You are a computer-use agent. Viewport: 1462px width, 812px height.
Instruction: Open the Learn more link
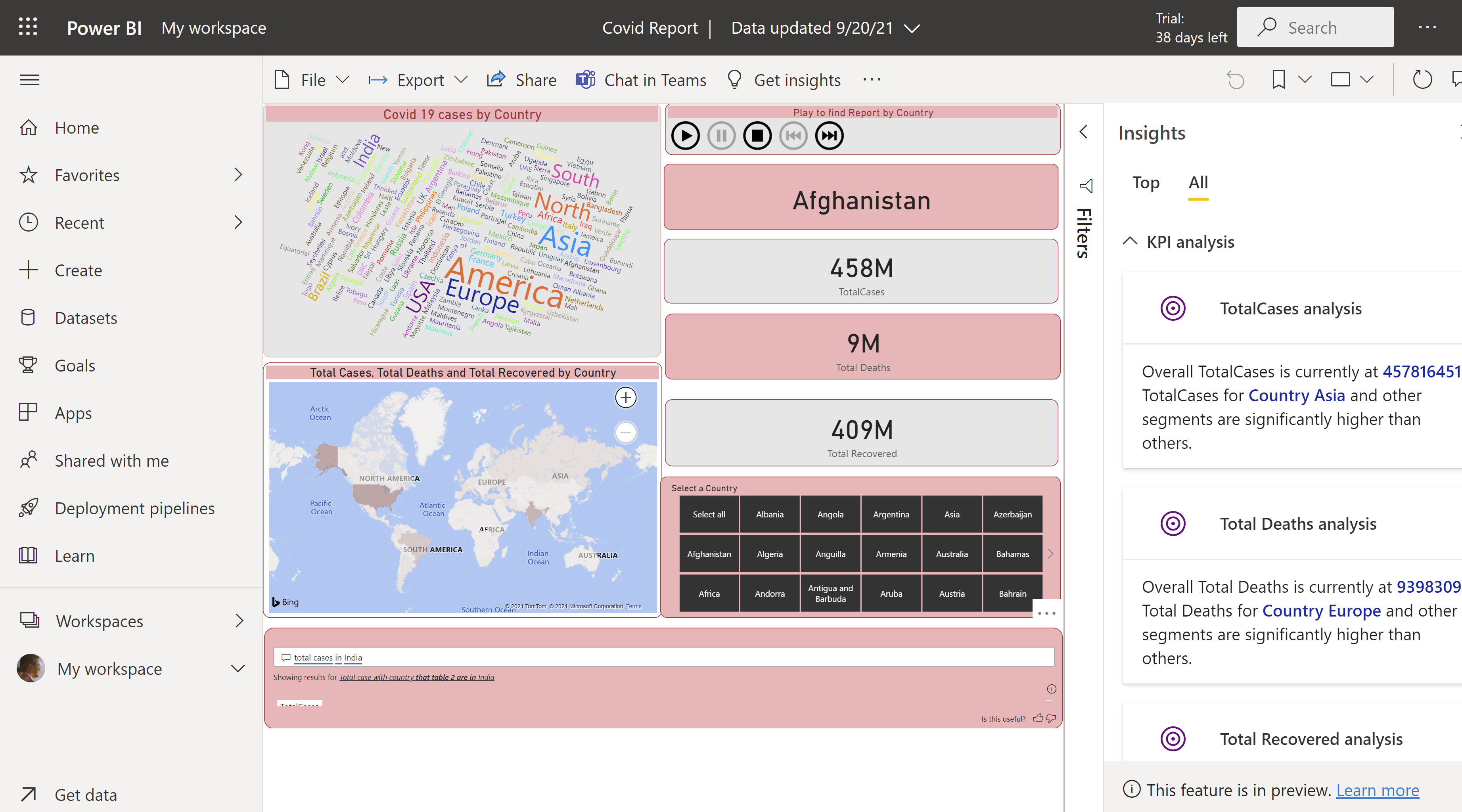click(1377, 790)
